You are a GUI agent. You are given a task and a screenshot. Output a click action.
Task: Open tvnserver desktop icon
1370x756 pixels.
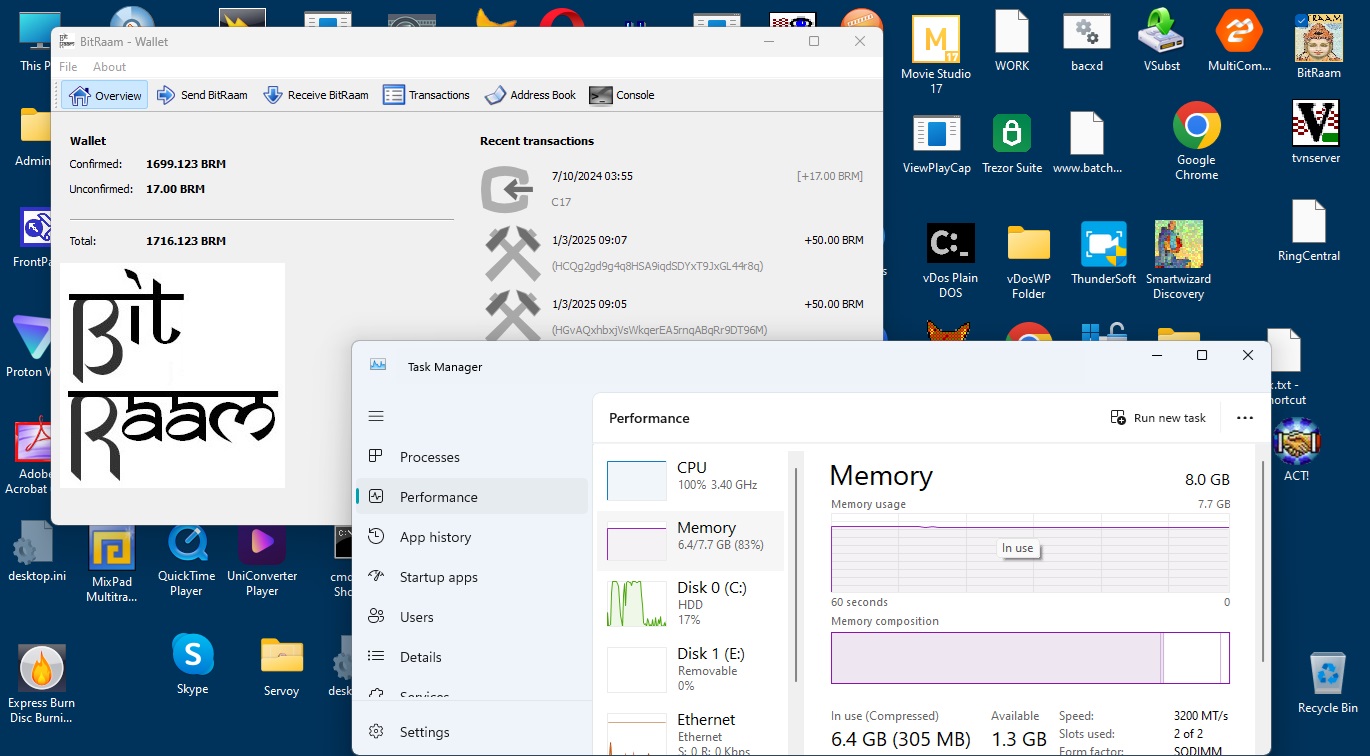pos(1316,132)
